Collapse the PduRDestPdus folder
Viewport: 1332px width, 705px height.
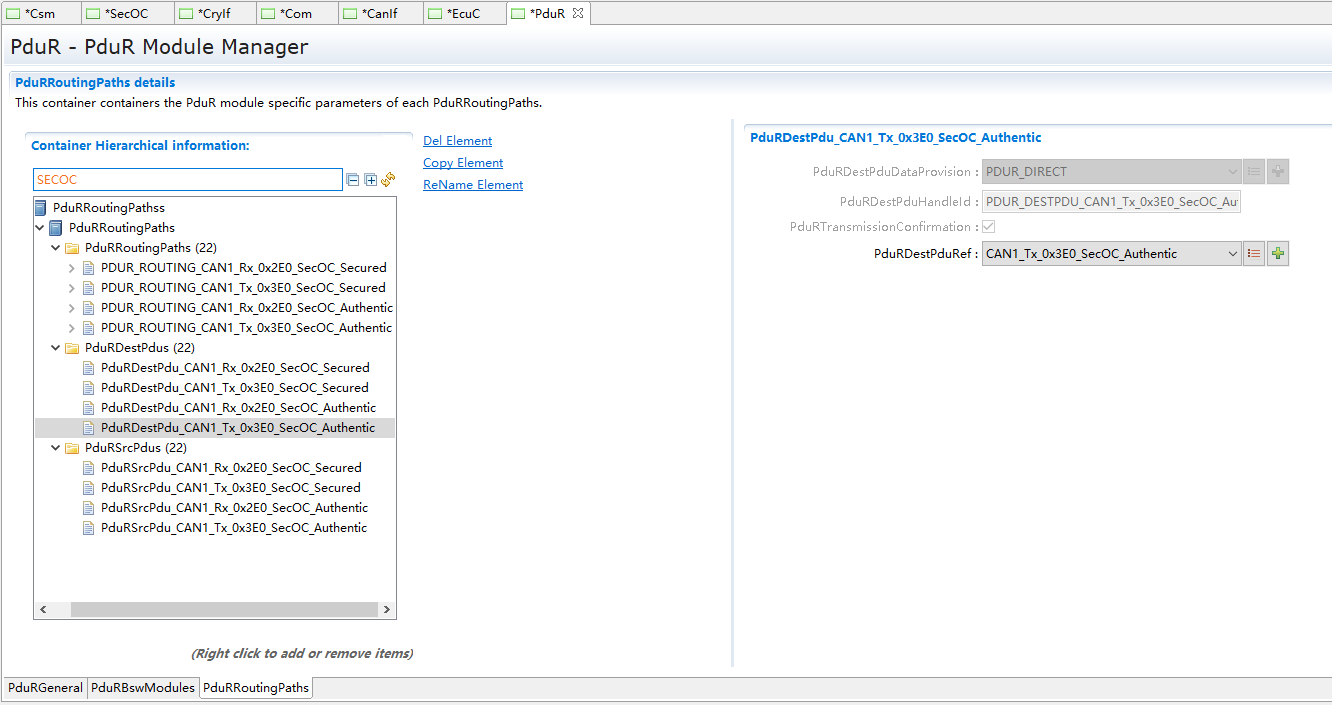tap(56, 348)
